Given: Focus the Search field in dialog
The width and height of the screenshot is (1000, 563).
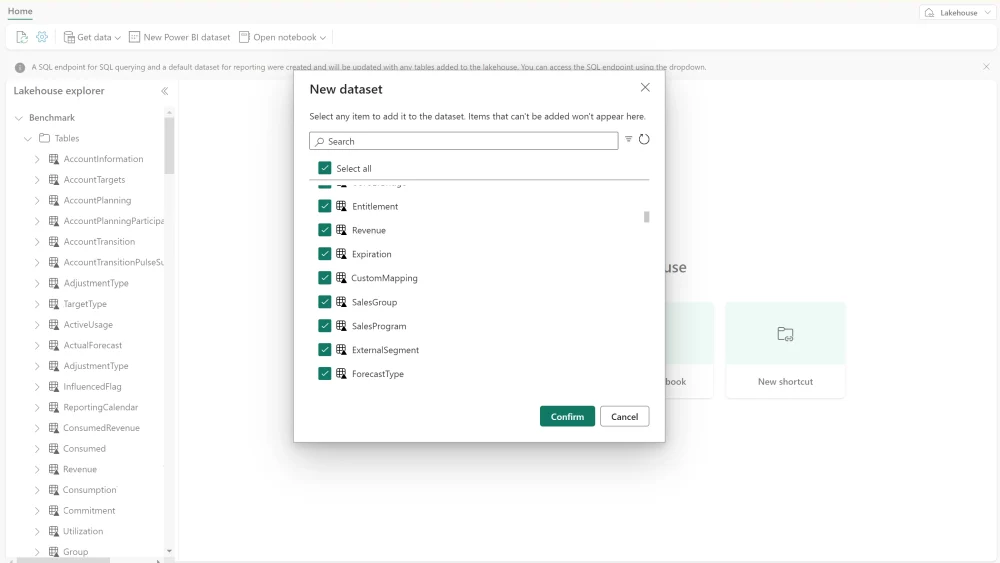Looking at the screenshot, I should click(x=464, y=141).
